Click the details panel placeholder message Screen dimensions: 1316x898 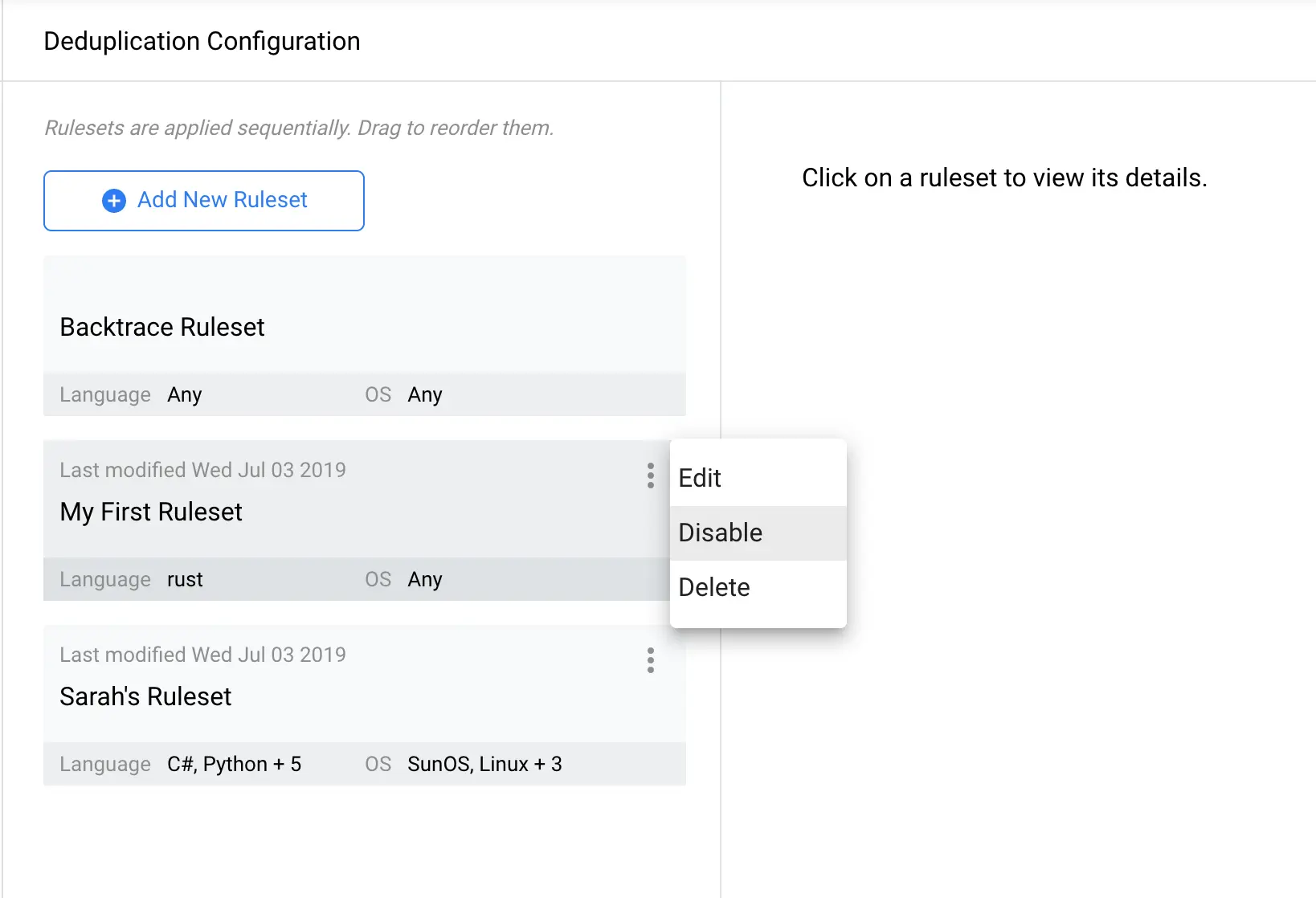[x=1004, y=178]
